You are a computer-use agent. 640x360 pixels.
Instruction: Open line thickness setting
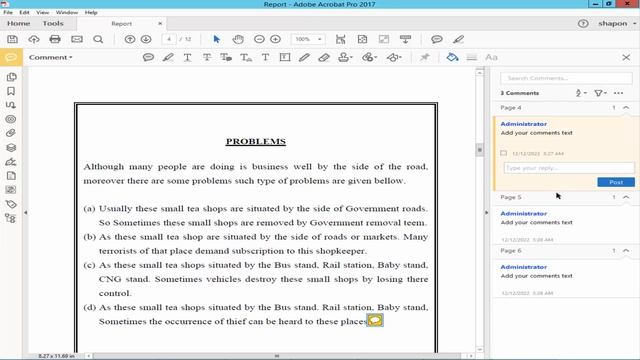coord(472,58)
